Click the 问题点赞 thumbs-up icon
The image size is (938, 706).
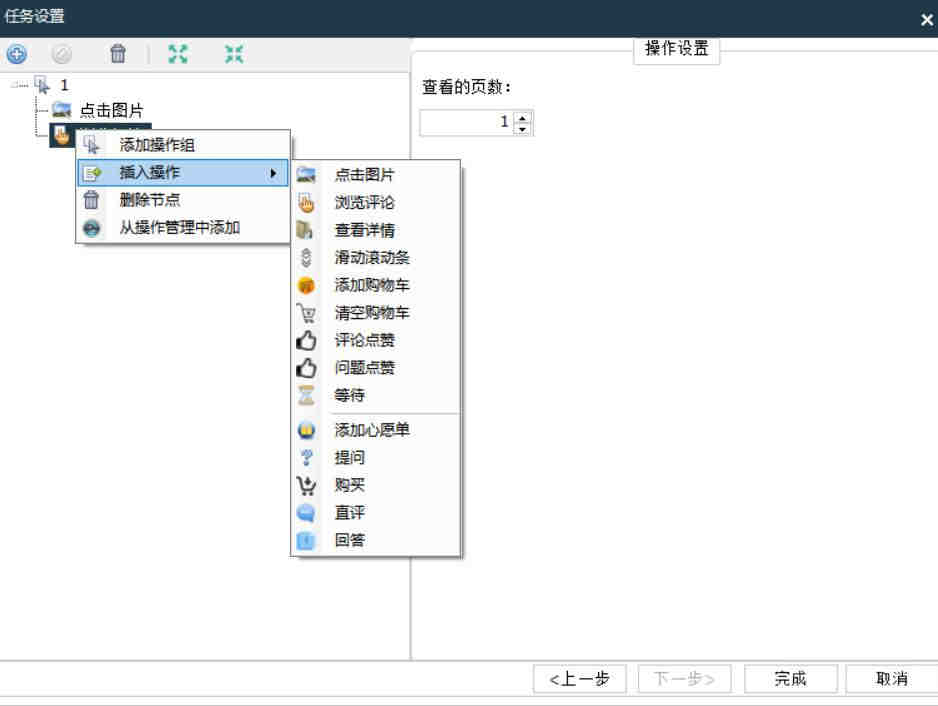coord(306,367)
